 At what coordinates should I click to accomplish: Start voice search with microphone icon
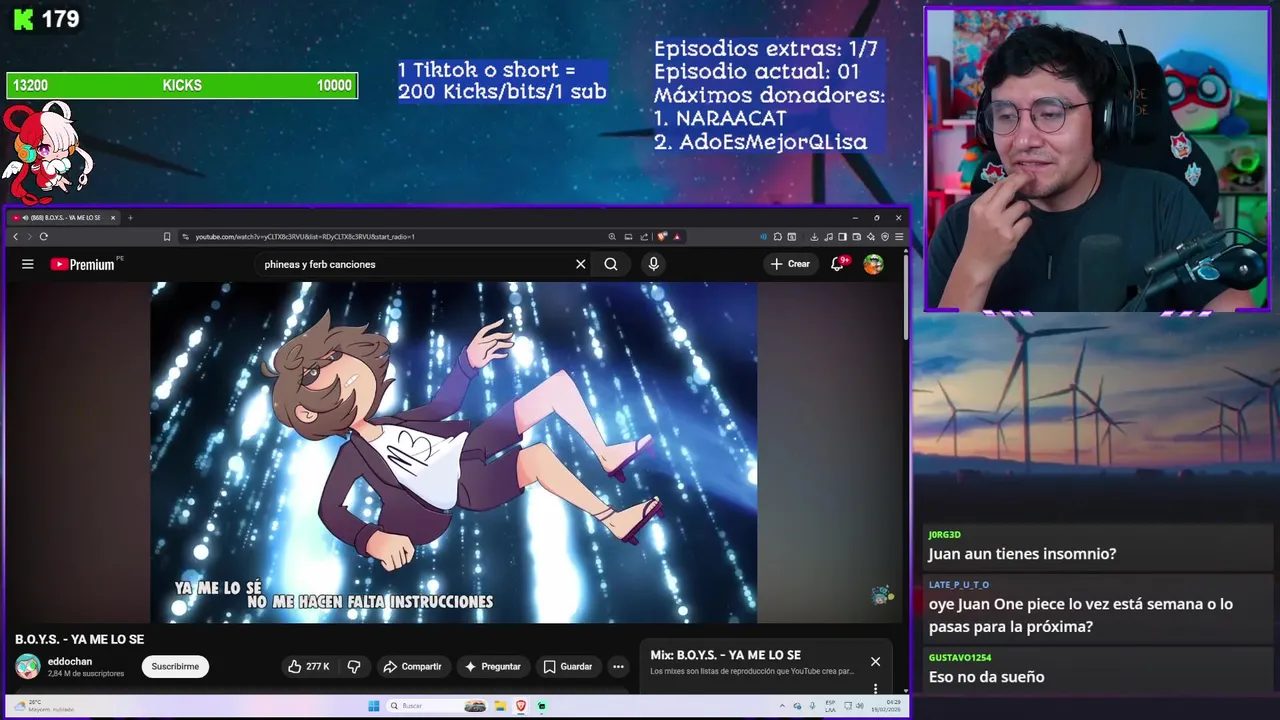(653, 264)
